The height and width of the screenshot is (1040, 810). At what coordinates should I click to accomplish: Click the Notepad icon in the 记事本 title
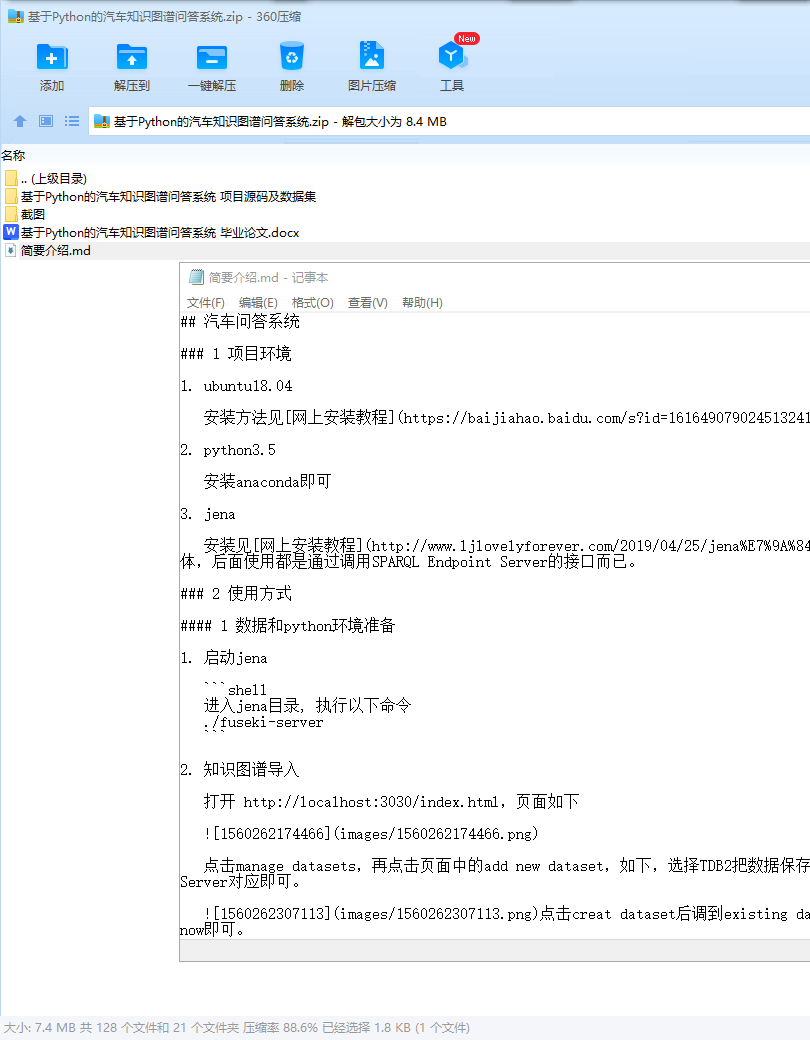click(196, 277)
